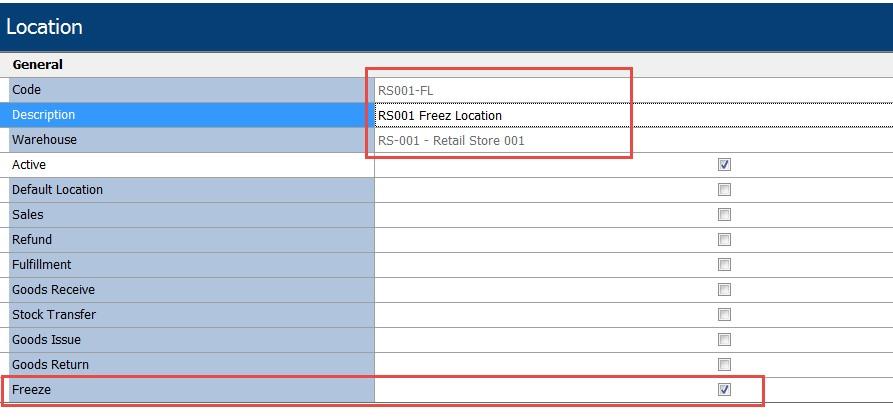The width and height of the screenshot is (893, 417).
Task: Check the Goods Issue checkbox
Action: [x=724, y=340]
